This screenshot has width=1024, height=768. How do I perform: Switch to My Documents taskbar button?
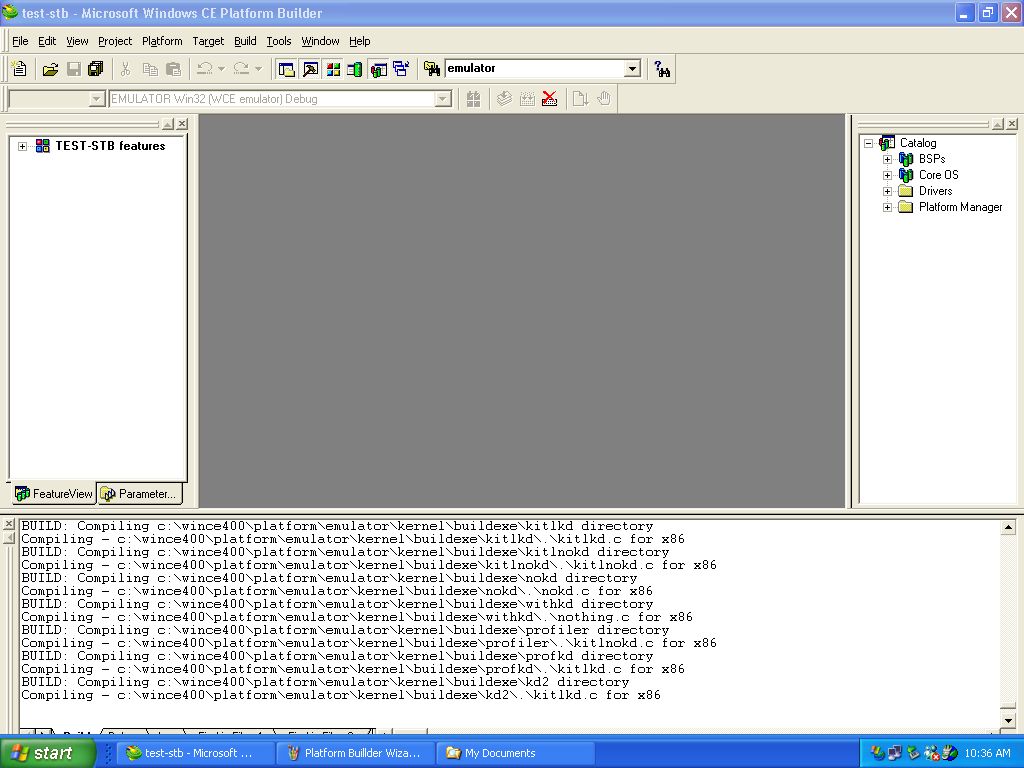515,753
